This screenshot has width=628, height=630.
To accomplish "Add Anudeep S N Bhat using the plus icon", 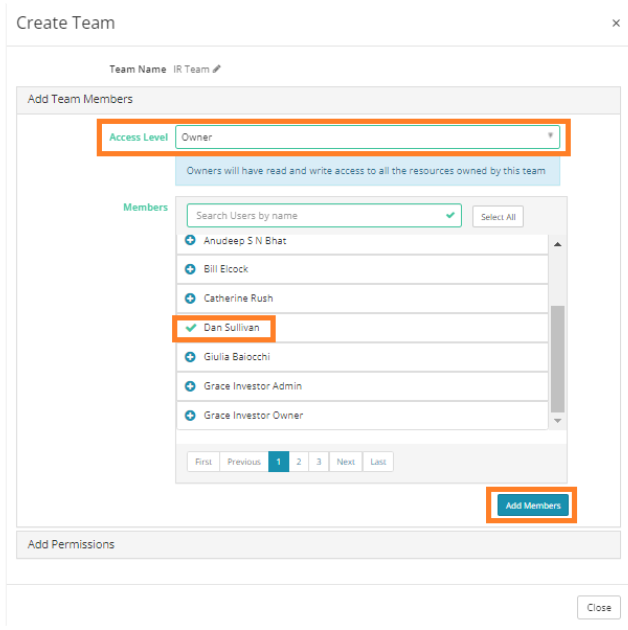I will click(190, 240).
